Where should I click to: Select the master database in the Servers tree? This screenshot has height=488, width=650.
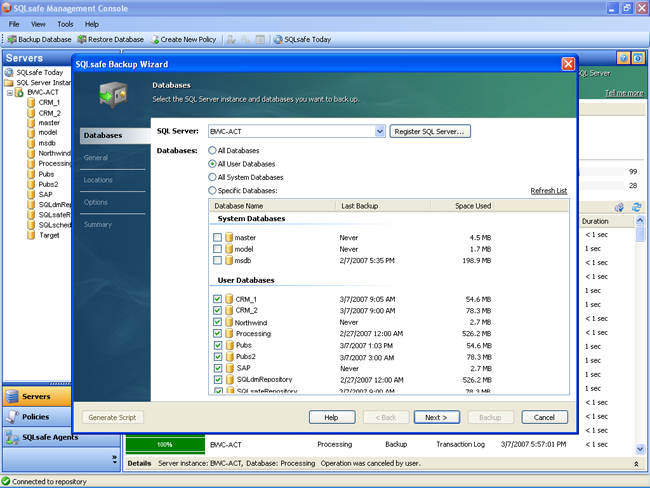click(49, 123)
